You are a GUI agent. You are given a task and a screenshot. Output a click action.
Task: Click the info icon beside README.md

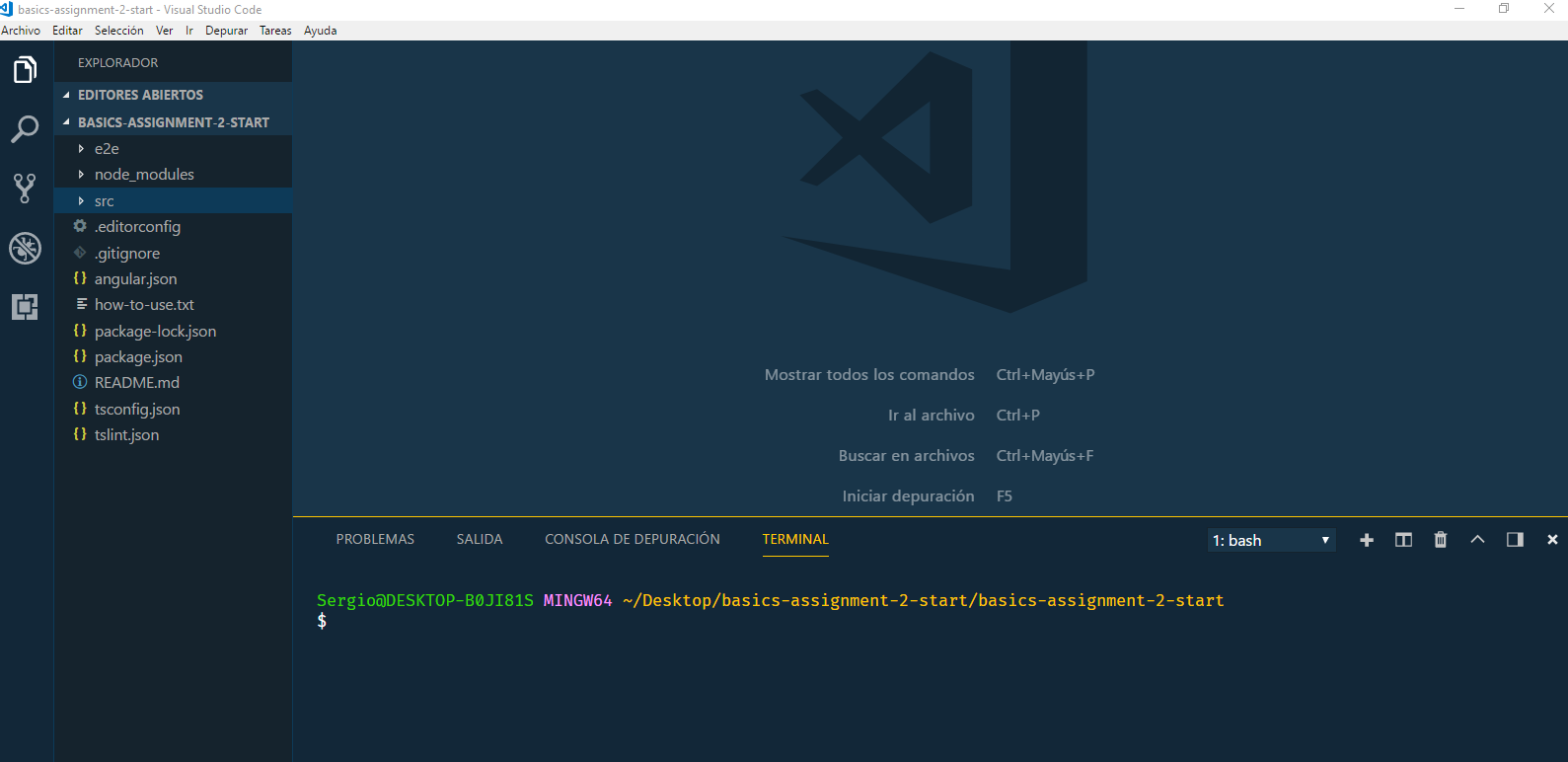(80, 382)
